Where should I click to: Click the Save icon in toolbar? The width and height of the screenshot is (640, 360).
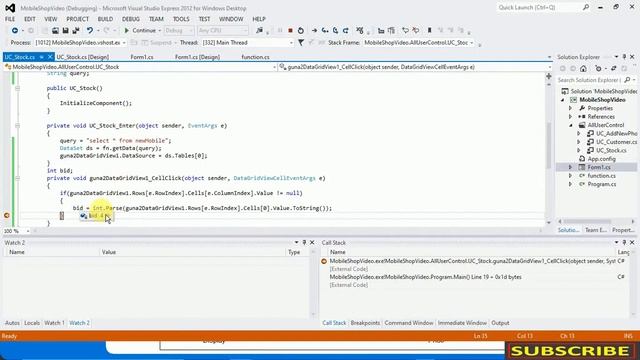point(65,31)
